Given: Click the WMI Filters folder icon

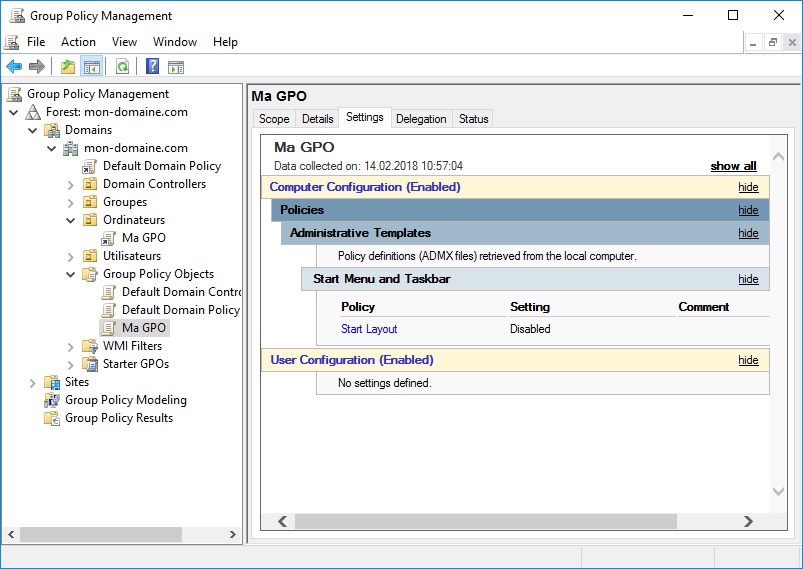Looking at the screenshot, I should (x=90, y=346).
